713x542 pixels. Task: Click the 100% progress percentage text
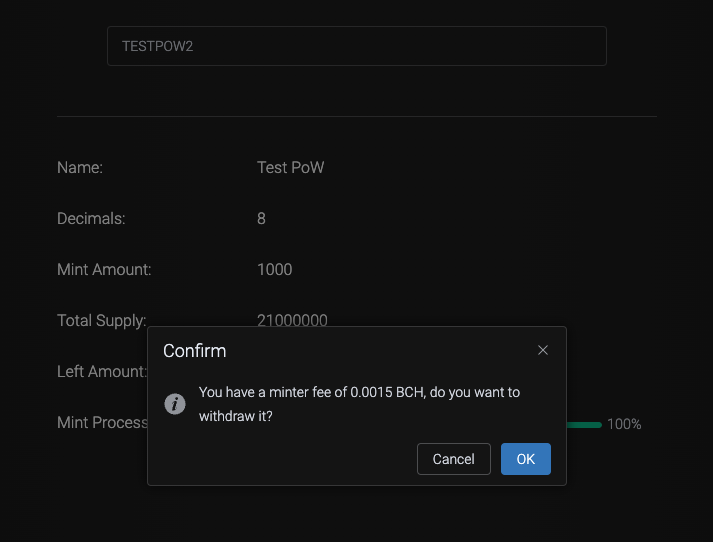pyautogui.click(x=624, y=424)
